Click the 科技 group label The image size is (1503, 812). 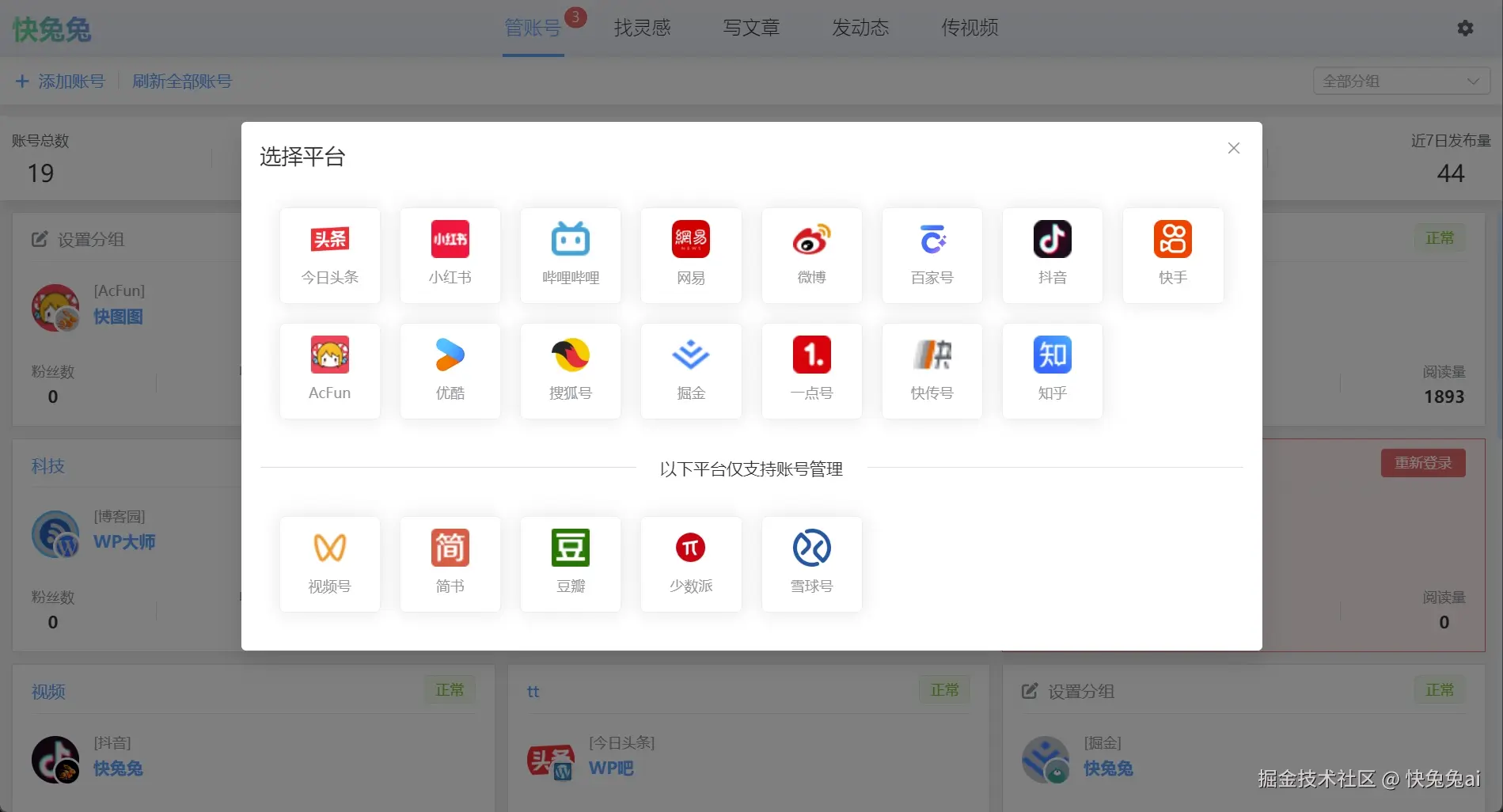[x=48, y=465]
